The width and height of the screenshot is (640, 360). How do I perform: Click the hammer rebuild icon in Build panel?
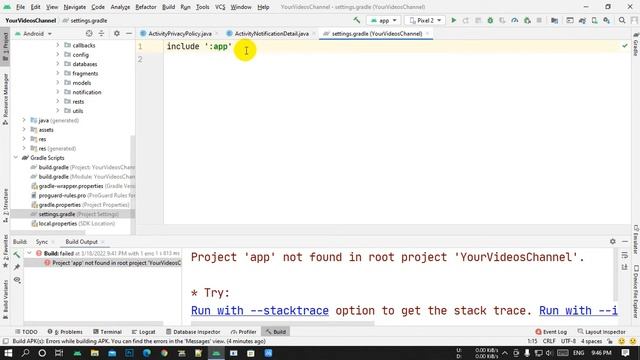coord(17,255)
